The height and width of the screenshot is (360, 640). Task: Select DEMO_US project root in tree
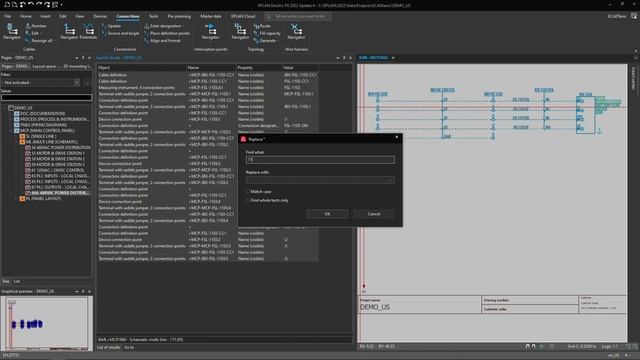(23, 108)
